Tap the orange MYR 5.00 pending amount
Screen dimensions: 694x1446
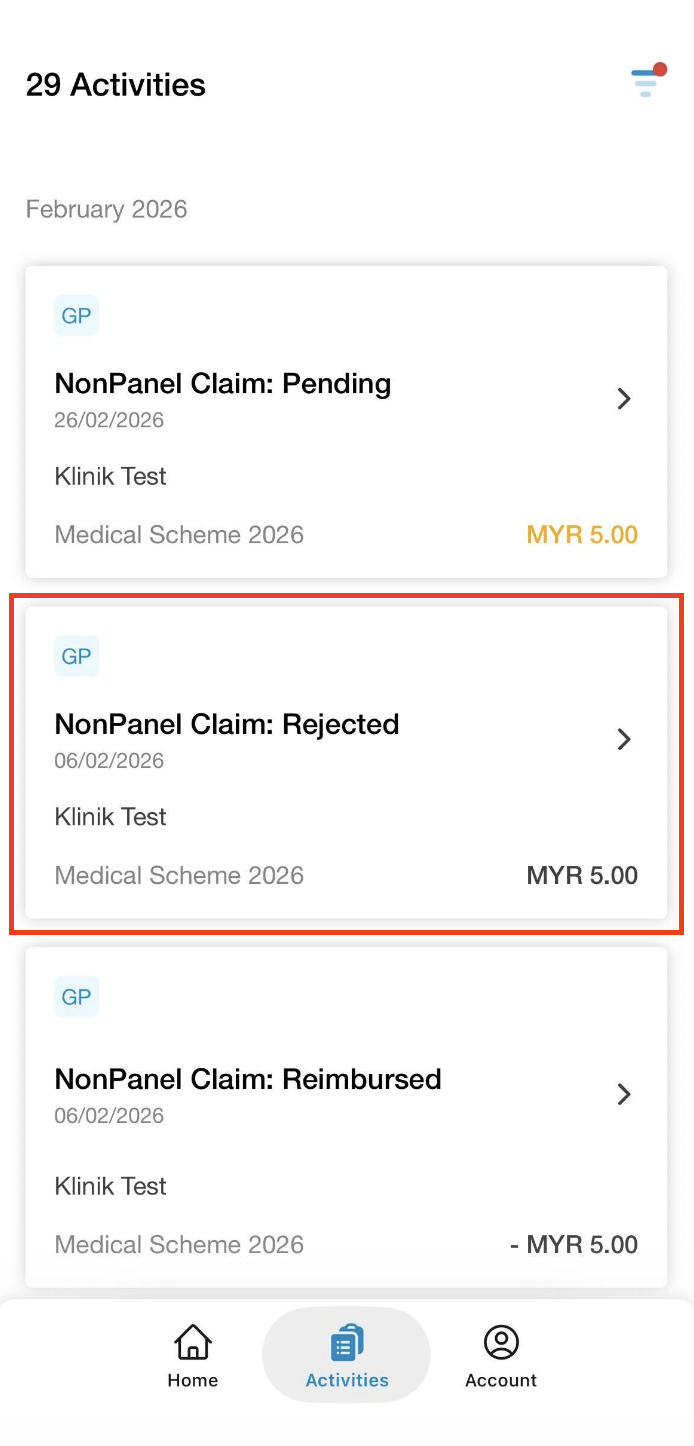[x=582, y=535]
